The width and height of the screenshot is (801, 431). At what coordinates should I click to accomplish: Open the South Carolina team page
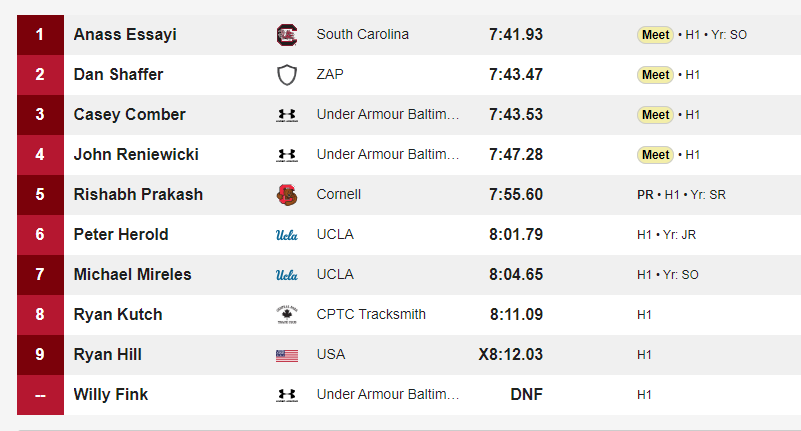click(363, 34)
